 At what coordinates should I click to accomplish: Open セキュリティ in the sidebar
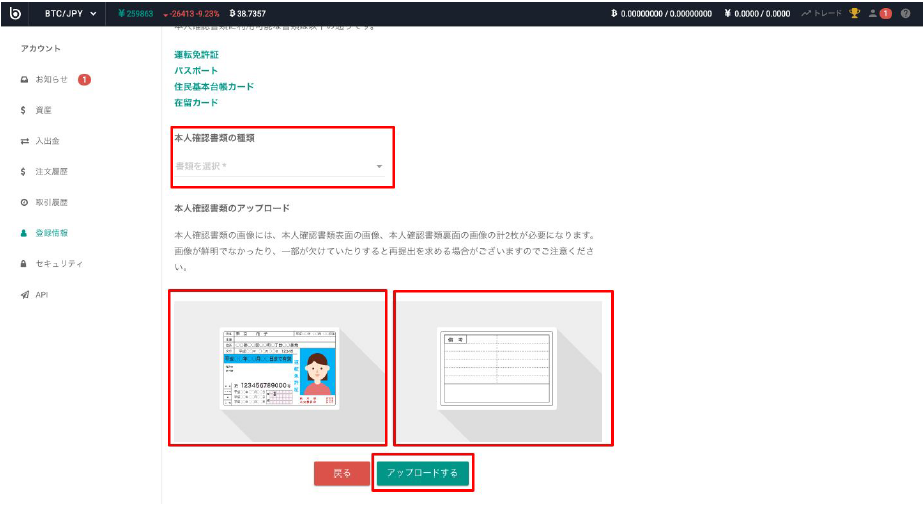coord(59,263)
